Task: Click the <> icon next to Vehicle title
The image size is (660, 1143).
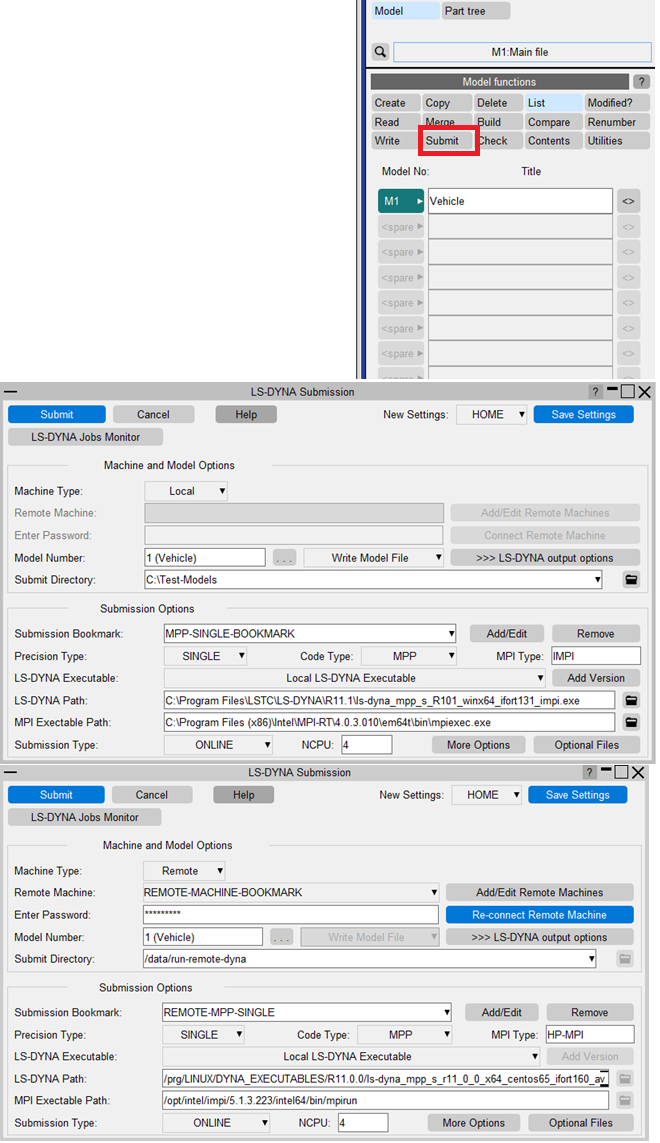Action: click(x=628, y=201)
